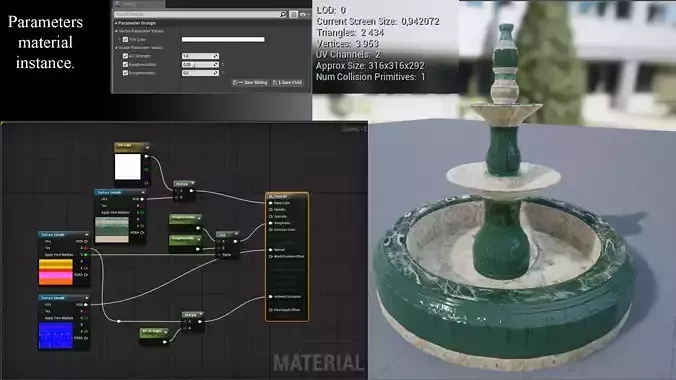Click the Save Child button
This screenshot has height=380, width=676.
click(288, 82)
